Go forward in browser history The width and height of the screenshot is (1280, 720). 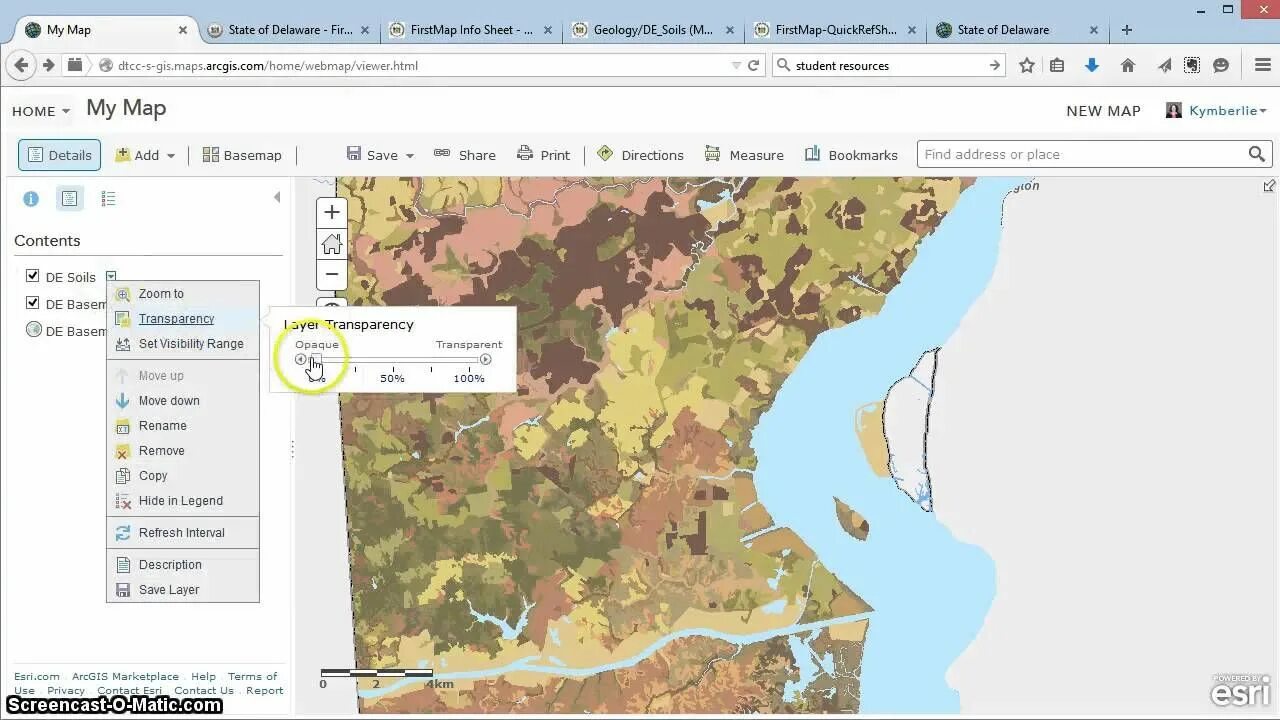click(48, 65)
